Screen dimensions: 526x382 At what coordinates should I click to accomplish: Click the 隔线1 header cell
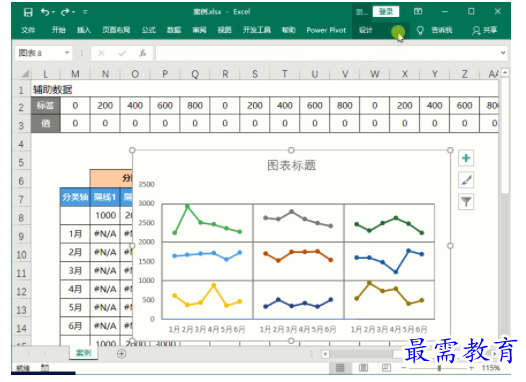pyautogui.click(x=105, y=197)
